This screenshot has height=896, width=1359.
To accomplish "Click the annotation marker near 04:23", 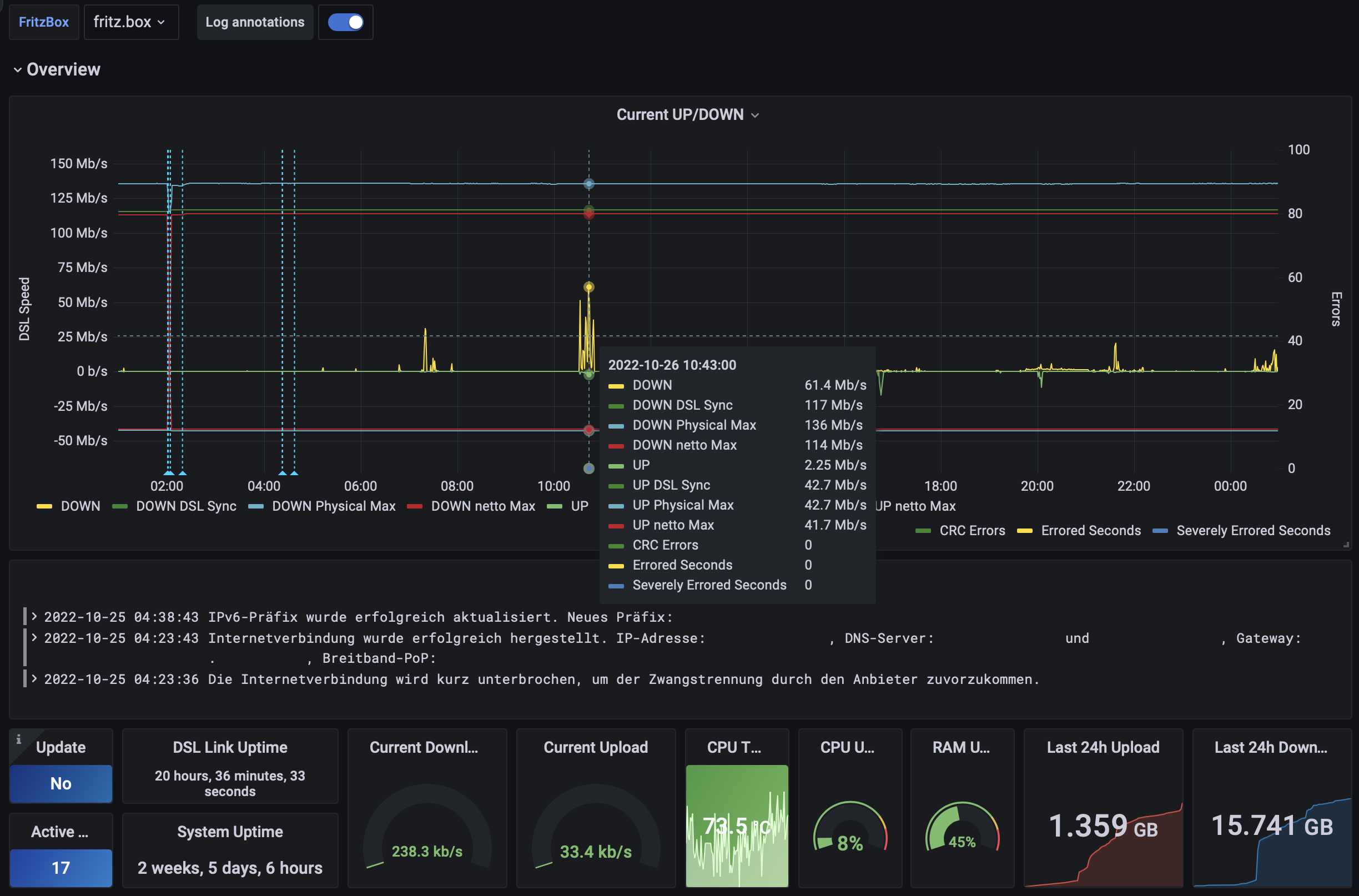I will (x=283, y=473).
